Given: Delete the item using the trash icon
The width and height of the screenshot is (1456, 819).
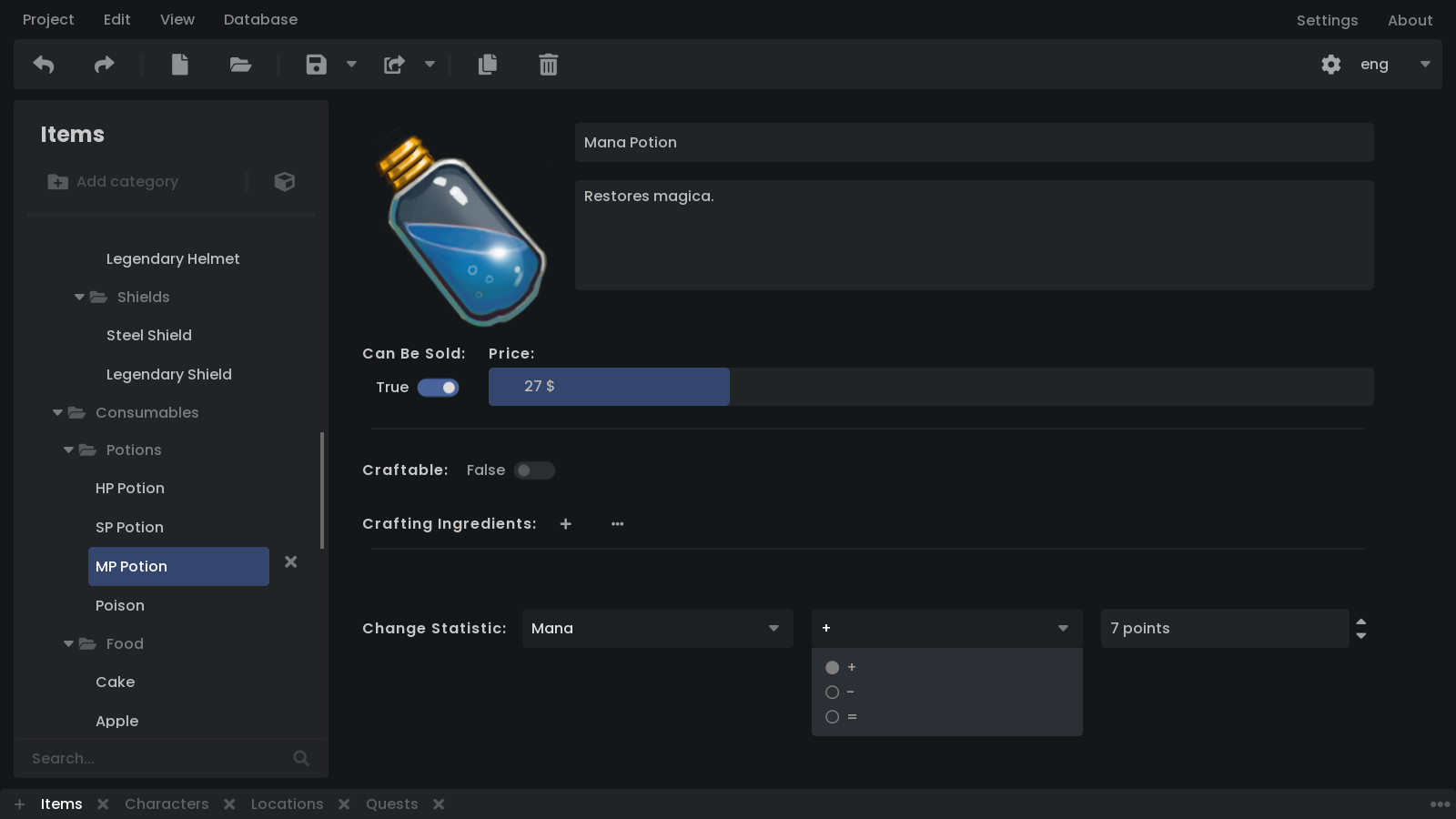Looking at the screenshot, I should click(x=547, y=64).
